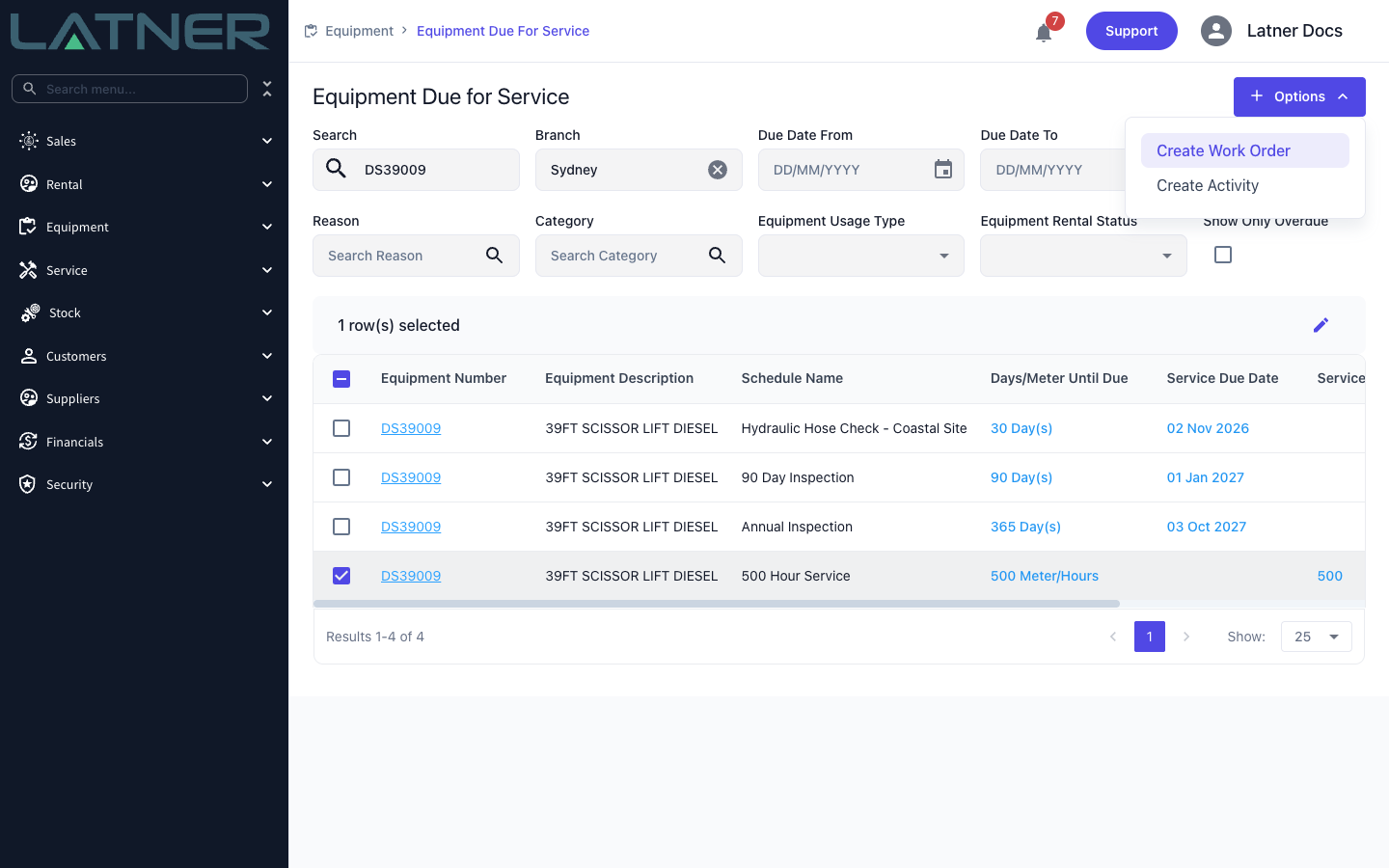Click the Rental sidebar icon
Viewport: 1389px width, 868px height.
pos(29,184)
